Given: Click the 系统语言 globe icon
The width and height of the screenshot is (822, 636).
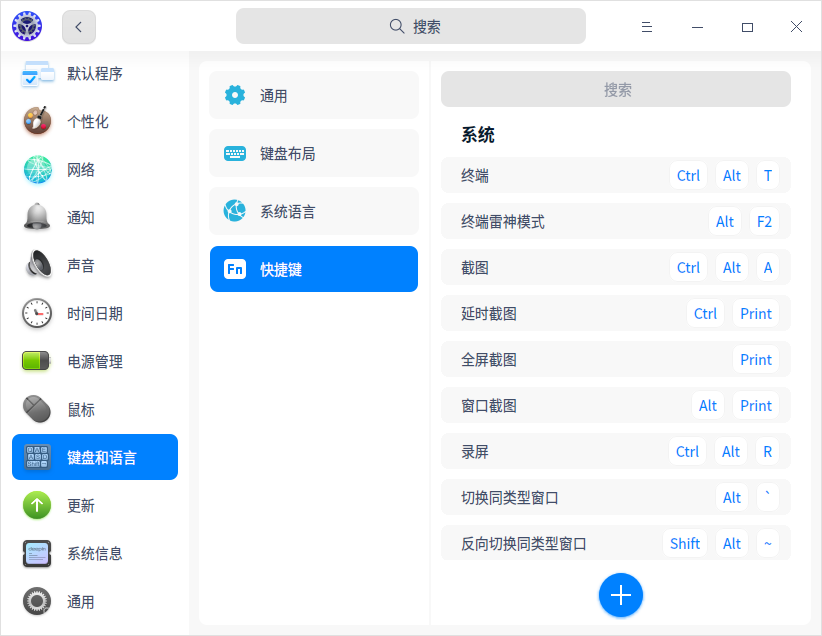Looking at the screenshot, I should click(235, 211).
